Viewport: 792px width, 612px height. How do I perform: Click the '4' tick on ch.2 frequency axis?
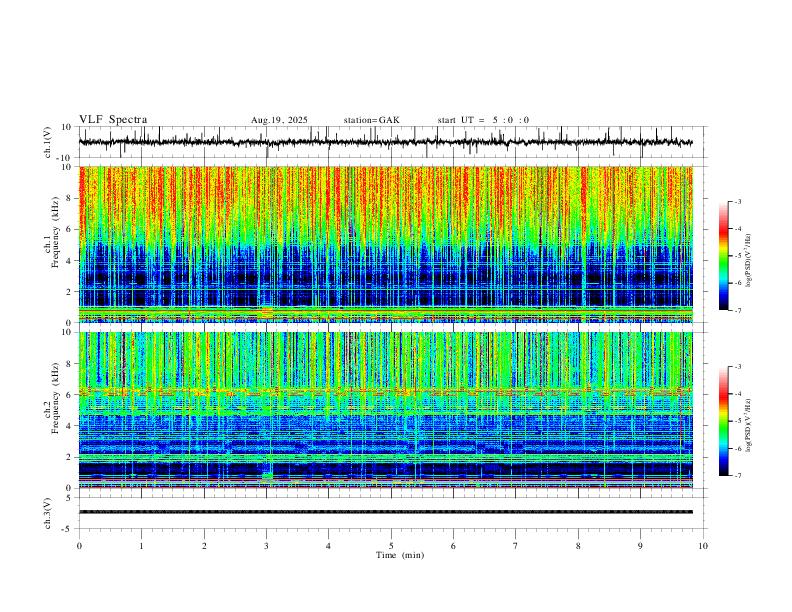click(x=70, y=426)
